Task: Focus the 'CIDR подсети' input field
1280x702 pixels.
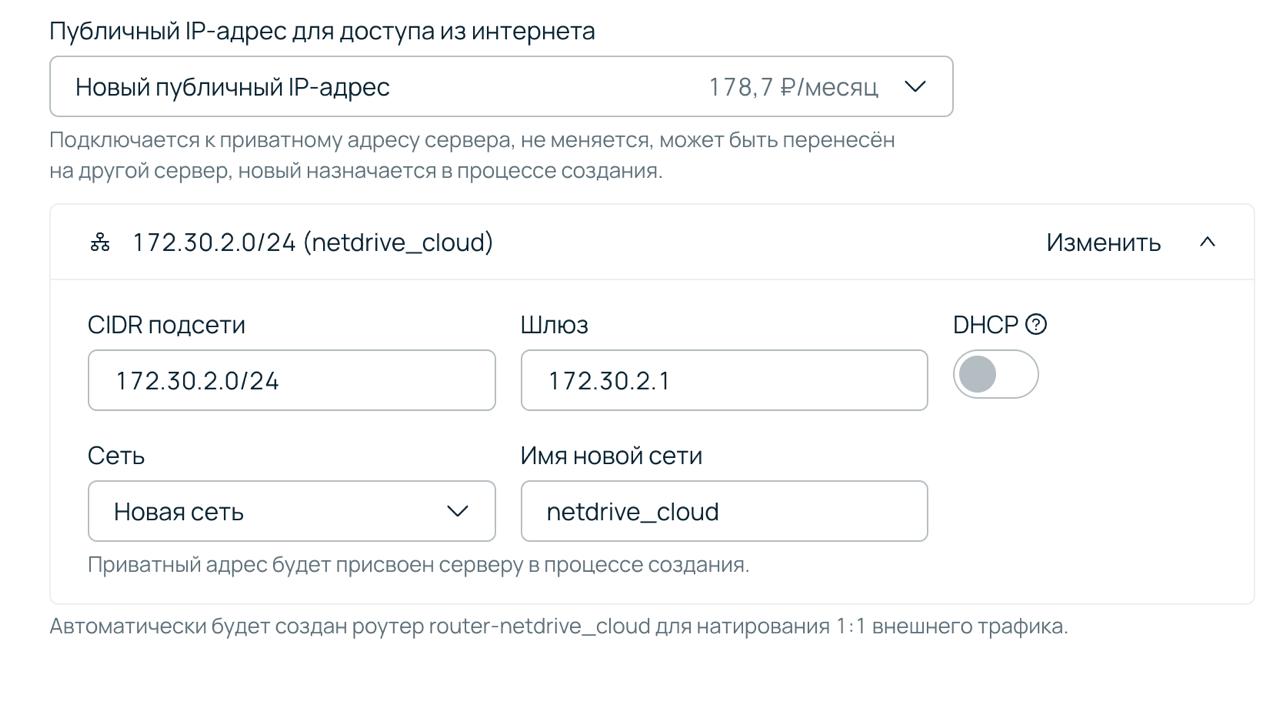Action: [291, 380]
